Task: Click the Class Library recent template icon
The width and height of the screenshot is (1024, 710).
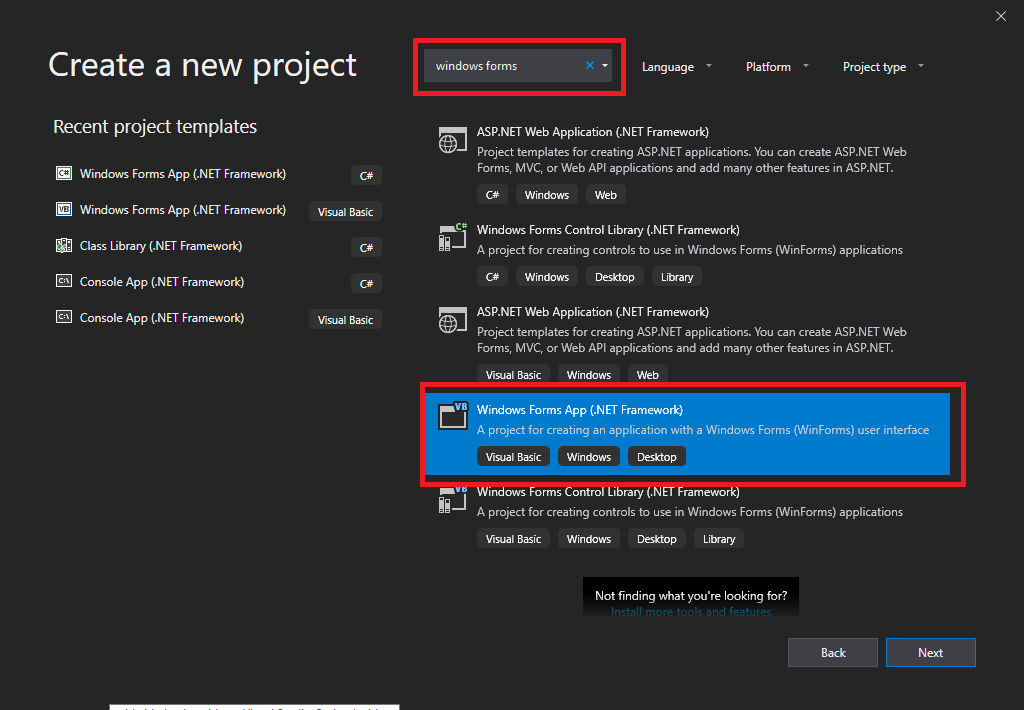Action: coord(63,245)
